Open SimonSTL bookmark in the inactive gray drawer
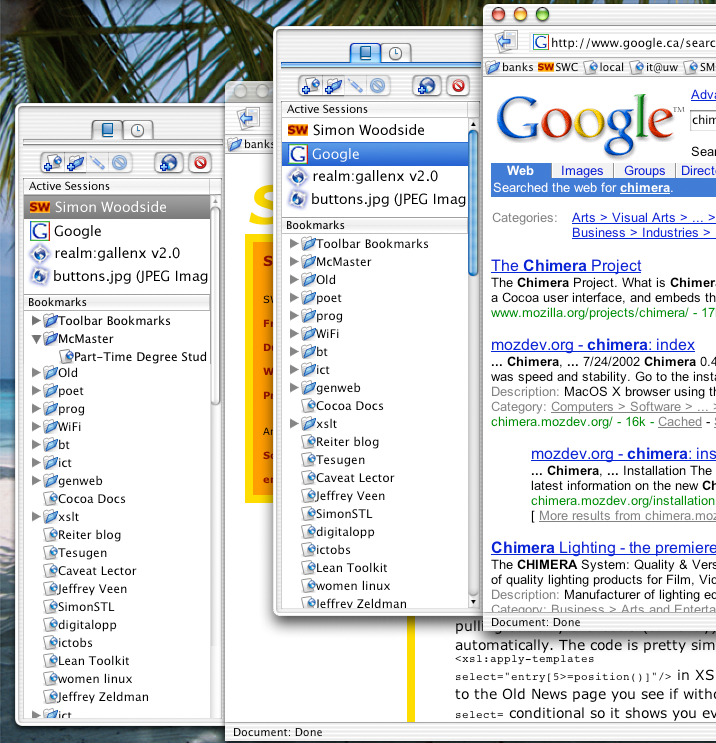This screenshot has width=716, height=743. 80,607
